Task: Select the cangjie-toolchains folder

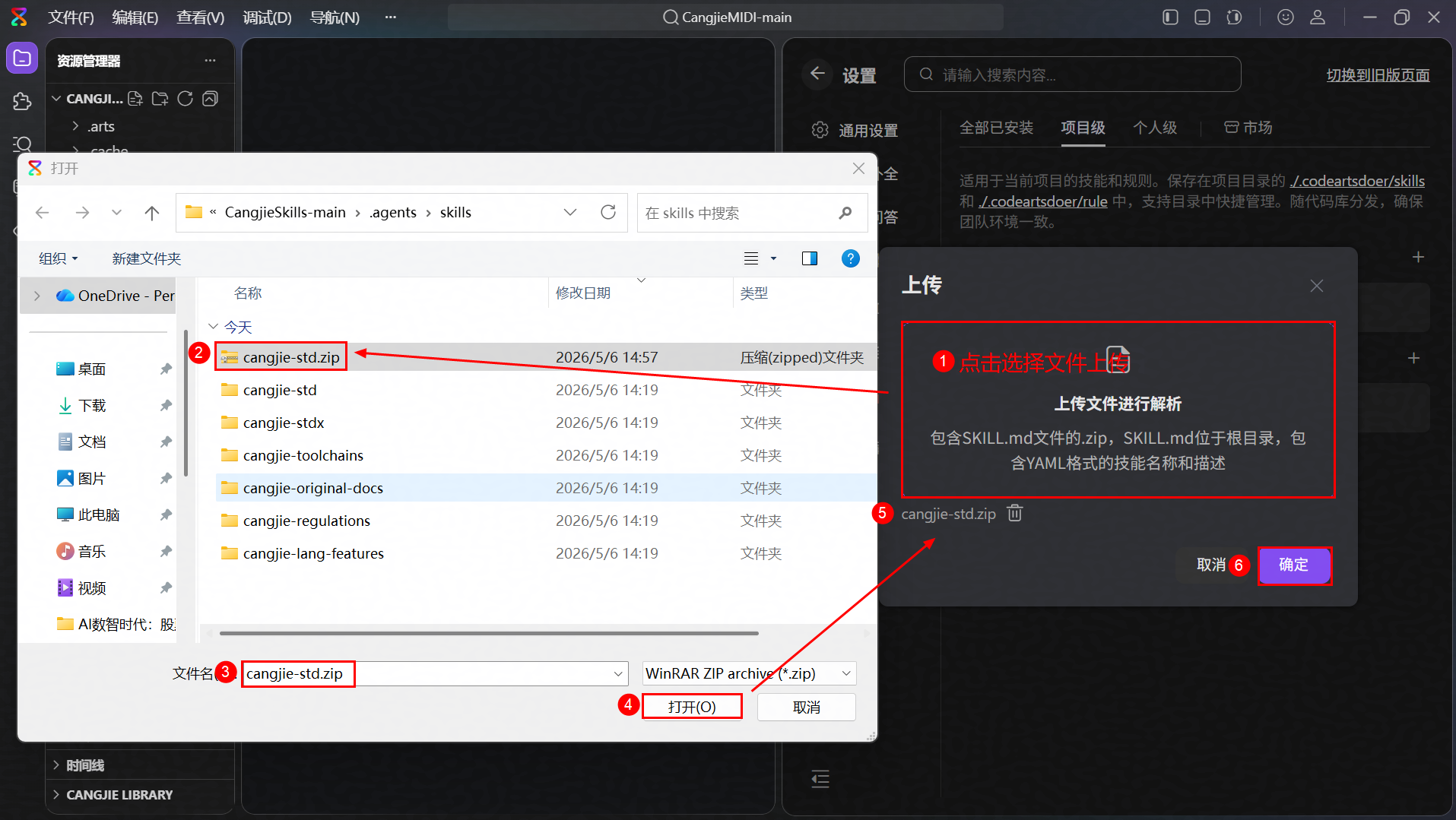Action: (303, 455)
